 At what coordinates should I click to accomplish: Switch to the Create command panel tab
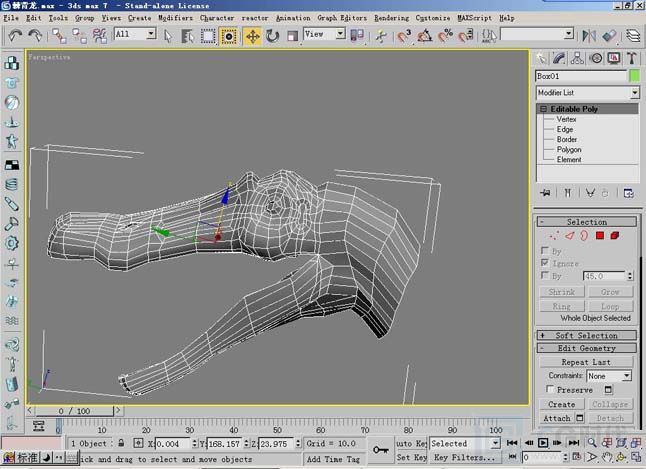pos(541,58)
